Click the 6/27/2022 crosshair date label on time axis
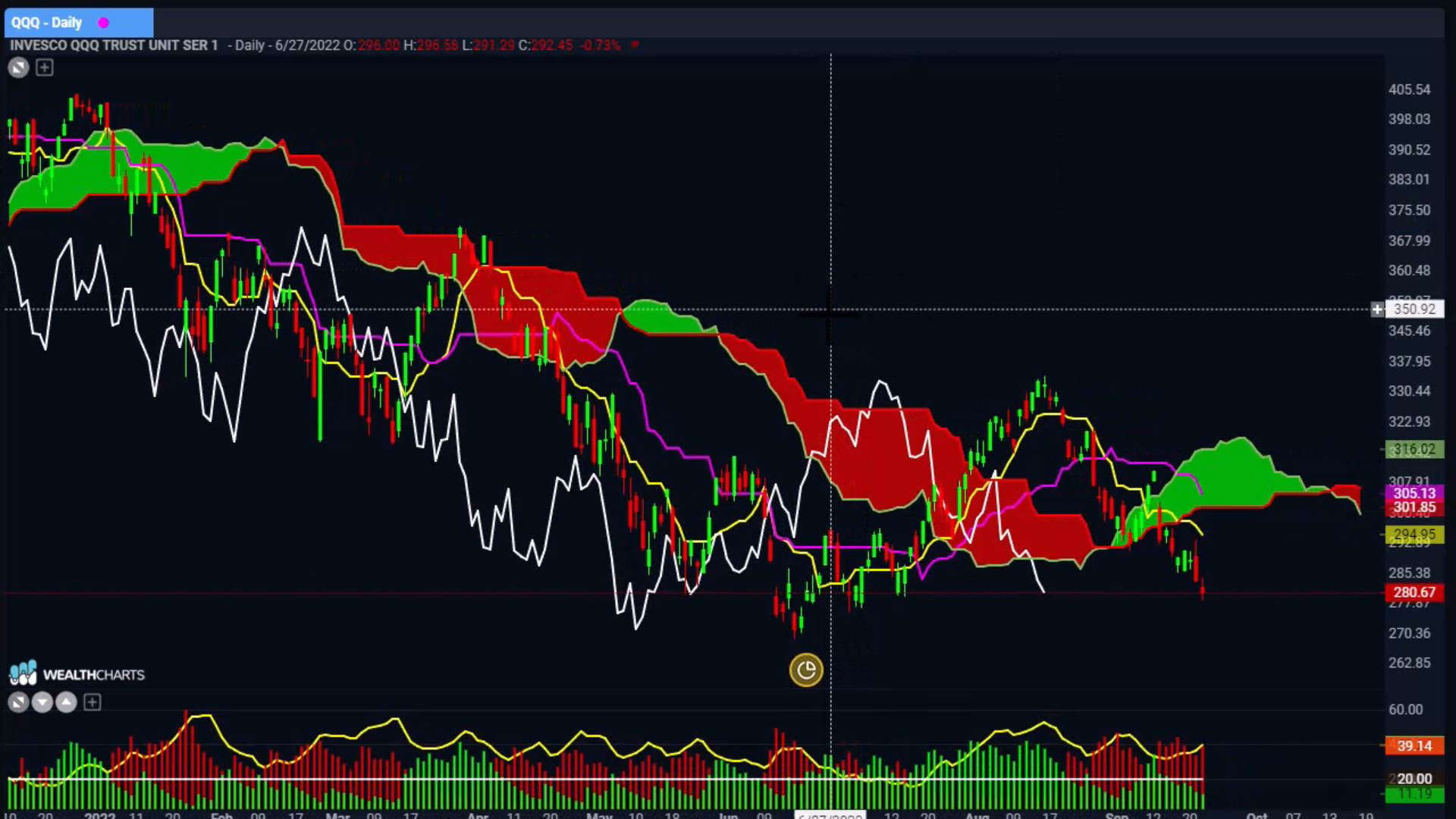1456x819 pixels. [830, 815]
